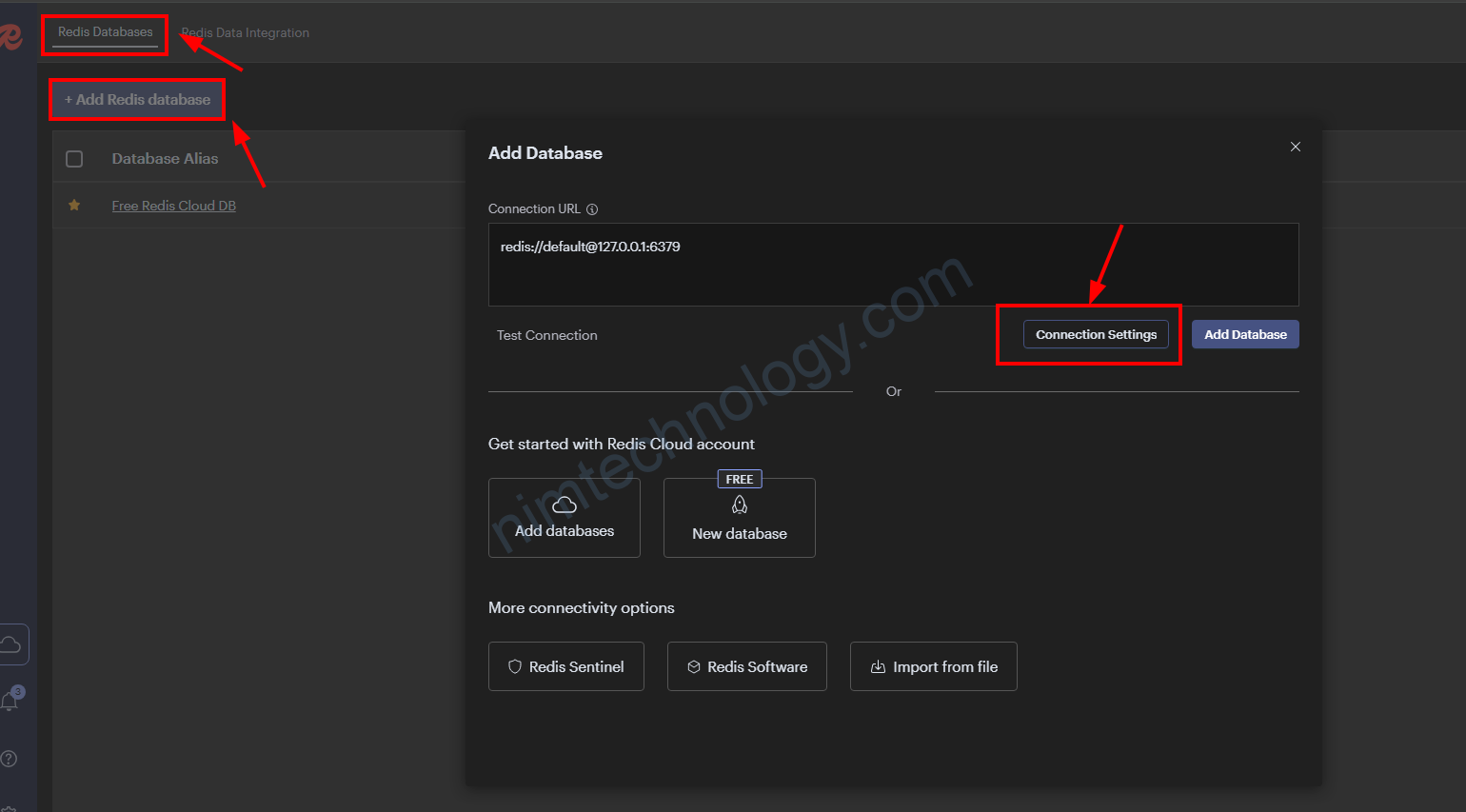Click the Redis logo in sidebar
1466x812 pixels.
[x=10, y=36]
